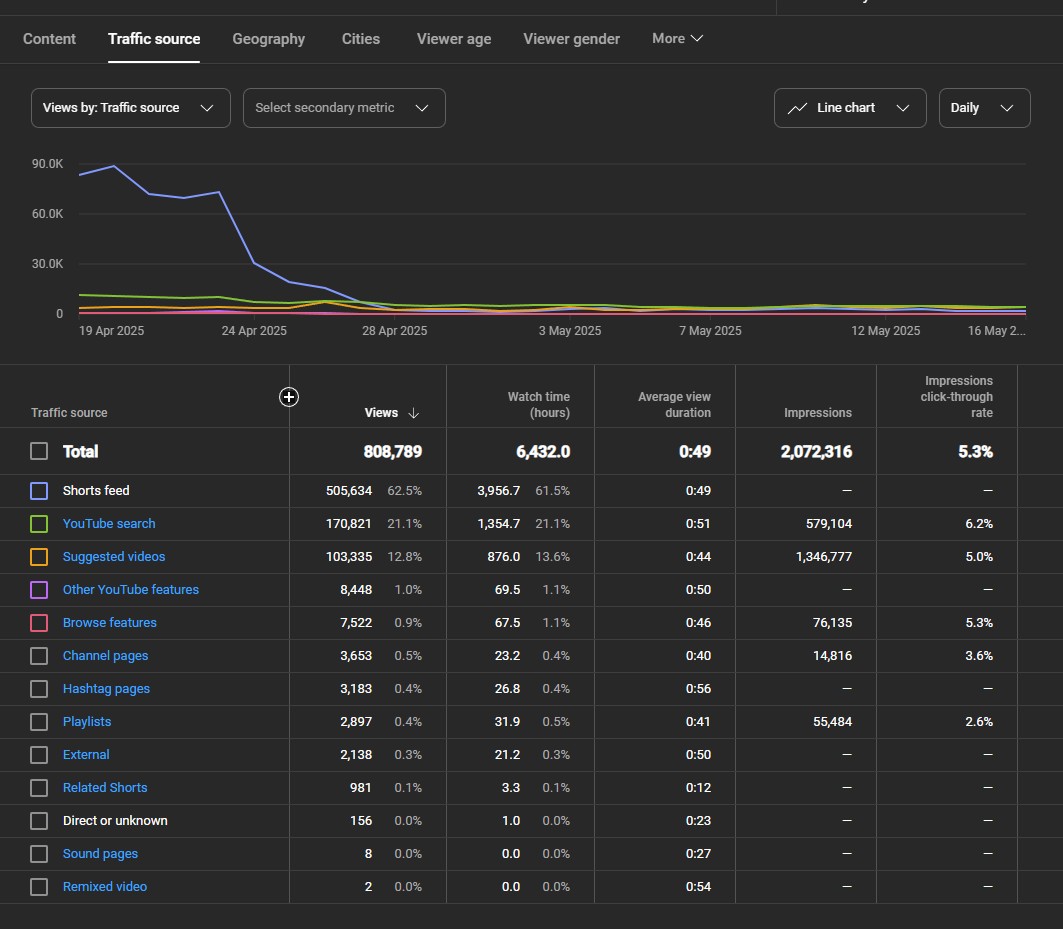1063x929 pixels.
Task: Open the Hashtag pages link
Action: [106, 689]
